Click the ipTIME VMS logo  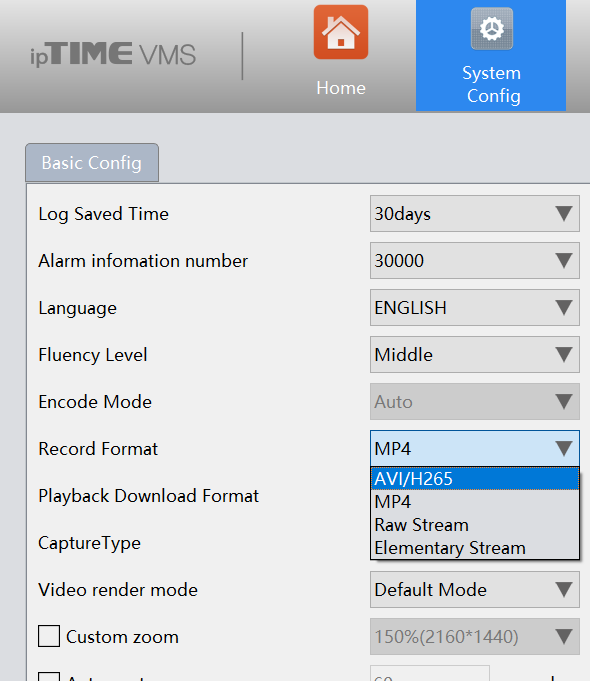pos(113,54)
